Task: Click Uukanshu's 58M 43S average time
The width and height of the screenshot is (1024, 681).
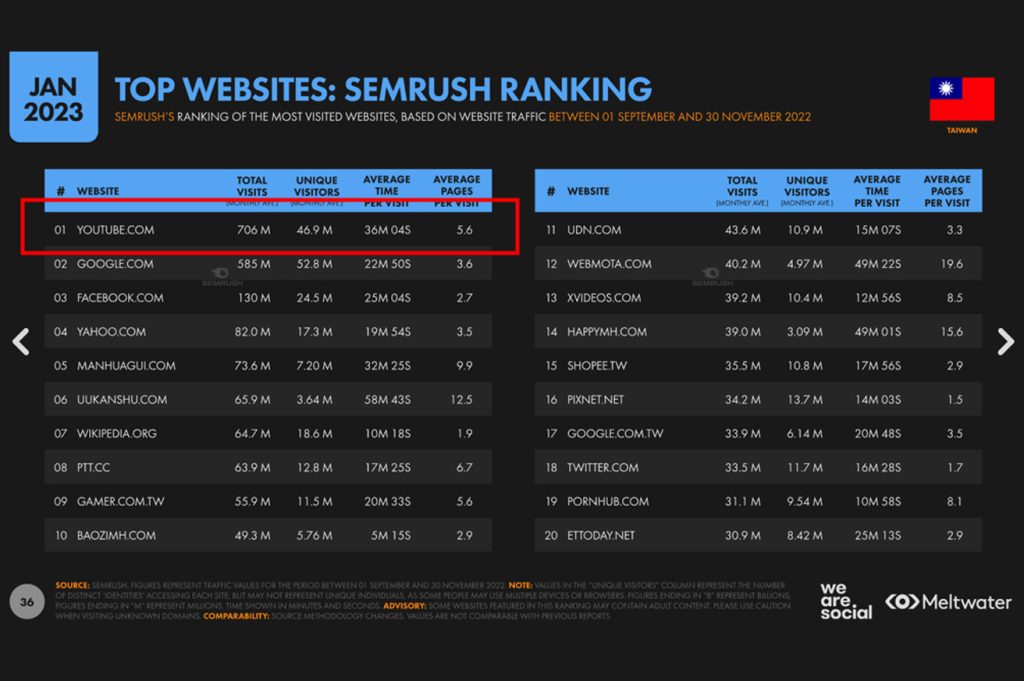Action: pos(387,400)
